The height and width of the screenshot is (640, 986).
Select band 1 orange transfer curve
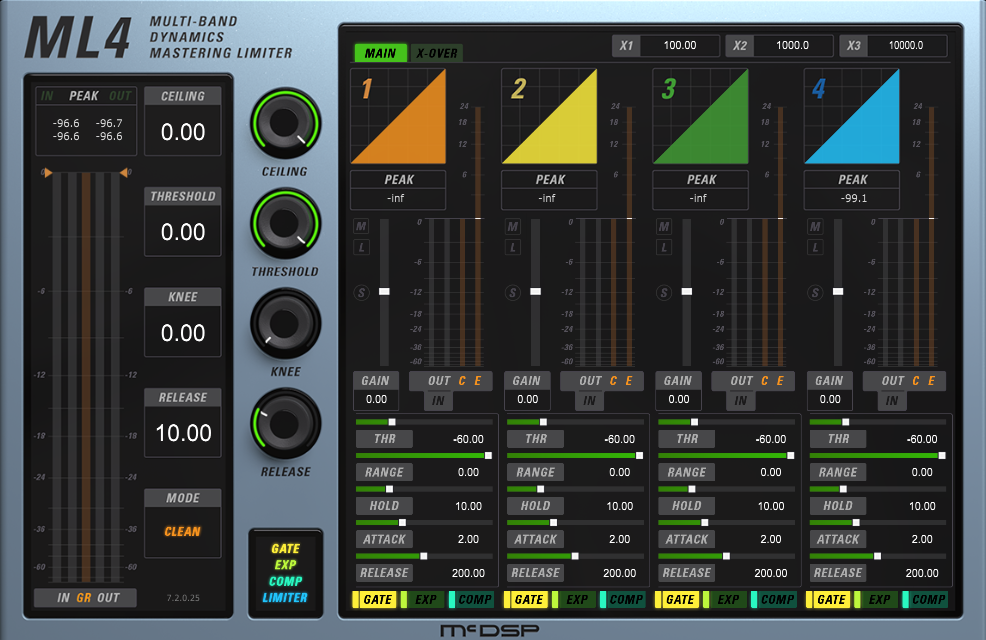[398, 116]
